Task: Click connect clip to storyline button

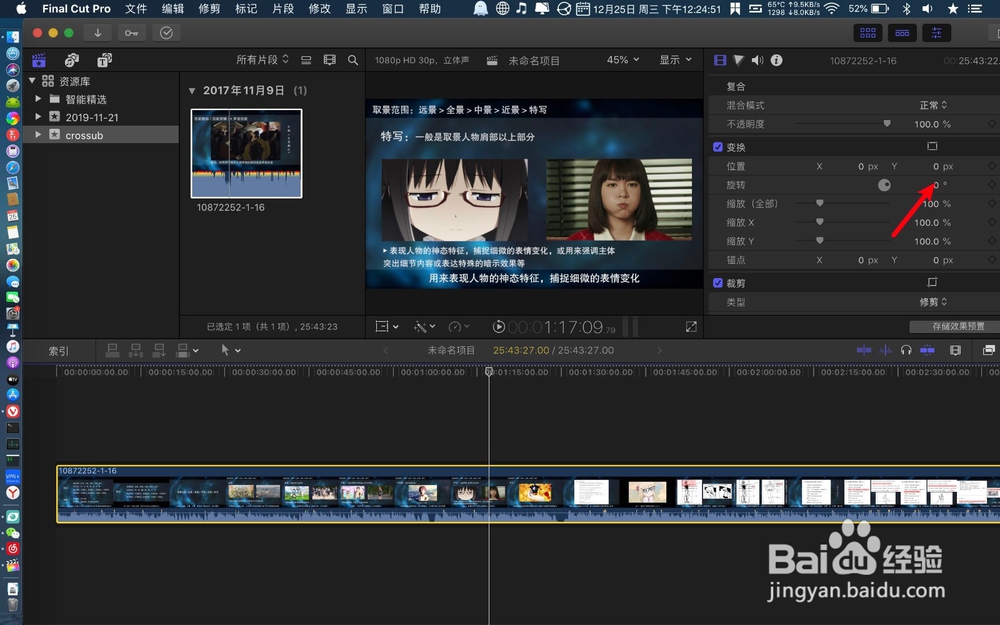Action: (x=112, y=349)
